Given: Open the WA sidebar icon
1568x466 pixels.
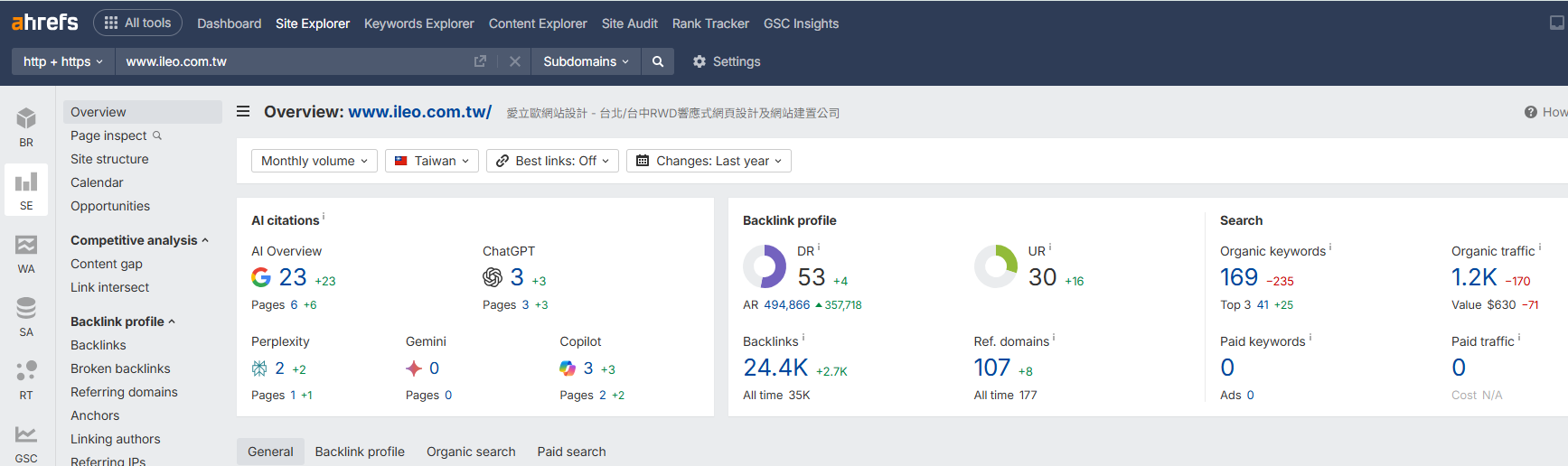Looking at the screenshot, I should 26,254.
